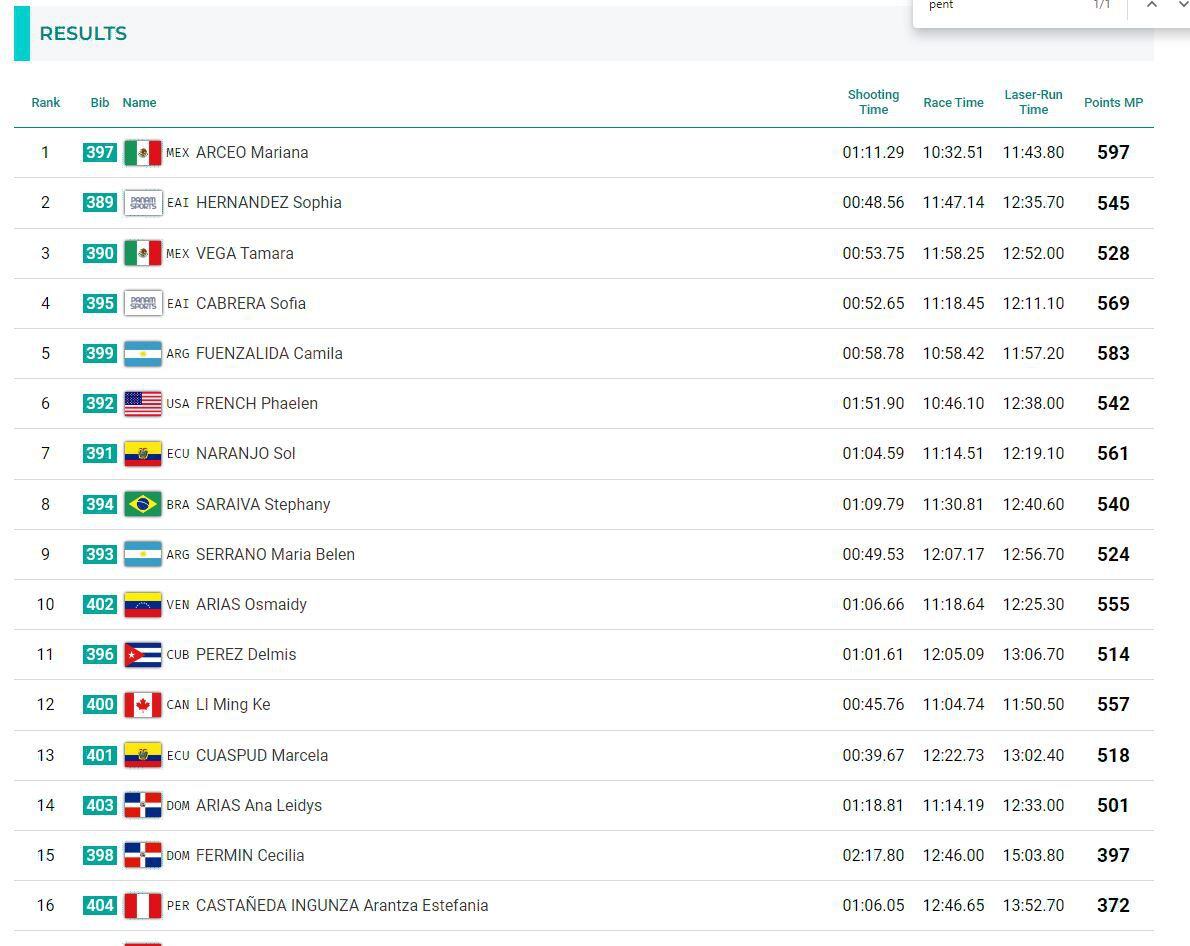1190x946 pixels.
Task: Open athlete name NARANJO Sol
Action: pos(246,453)
